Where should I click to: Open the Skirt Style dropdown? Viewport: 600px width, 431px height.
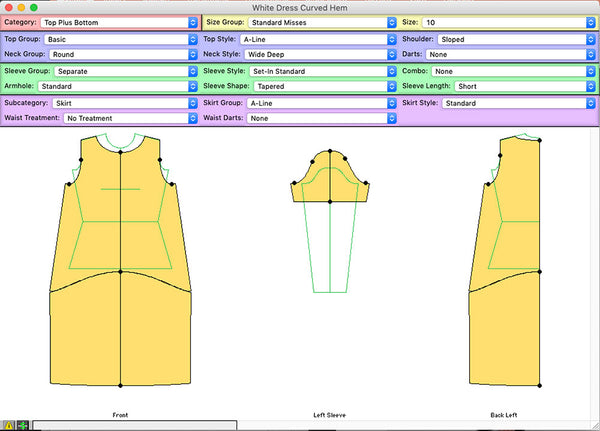tap(518, 103)
